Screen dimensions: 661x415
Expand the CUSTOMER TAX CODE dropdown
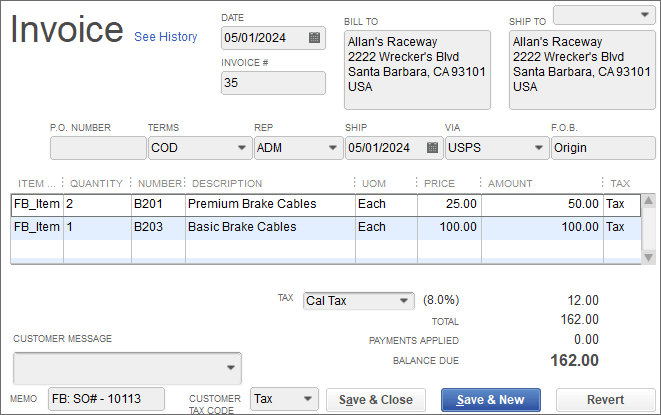click(x=308, y=399)
